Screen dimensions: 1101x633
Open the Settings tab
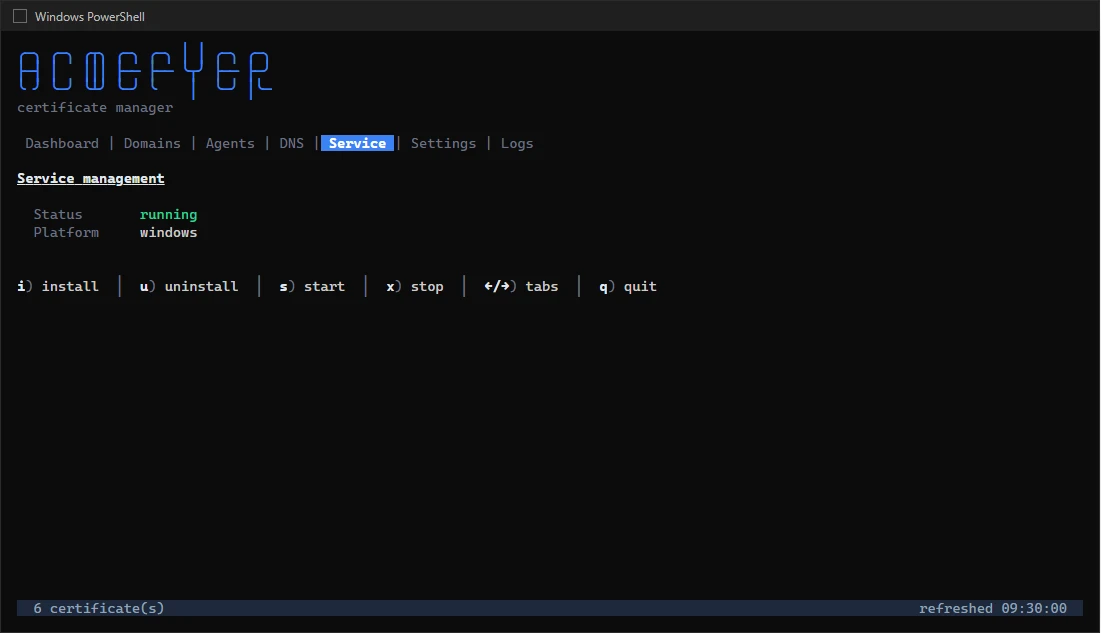(x=443, y=143)
